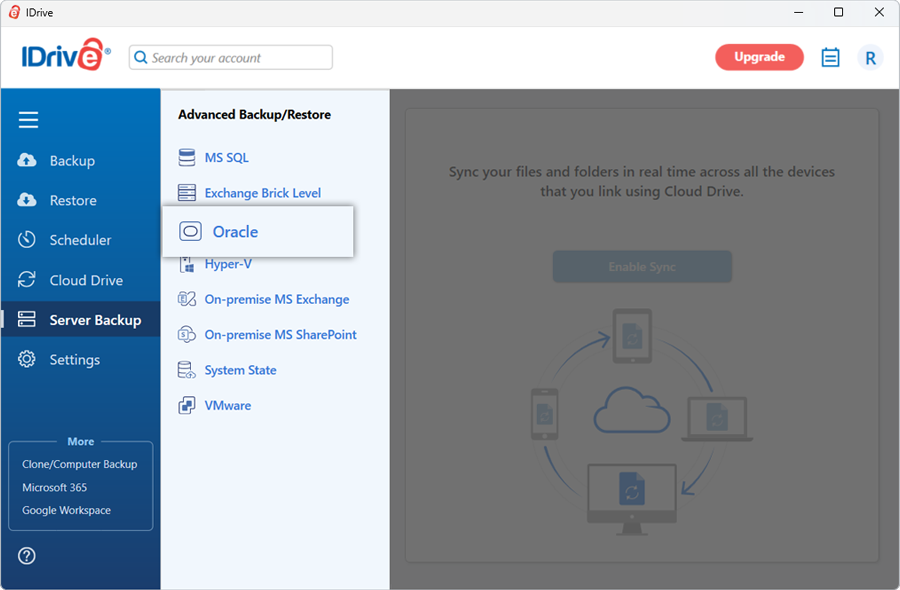
Task: Click the MS SQL database icon
Action: tap(187, 158)
